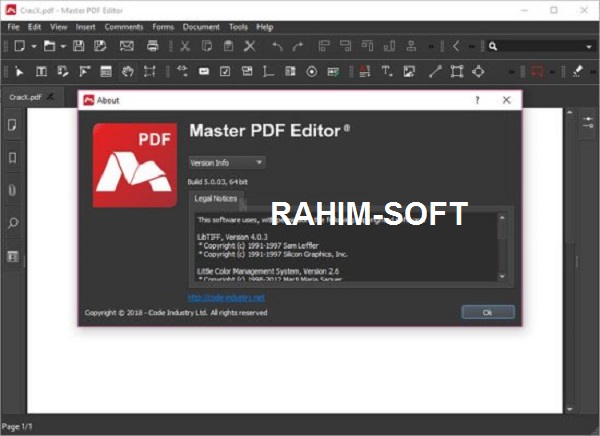This screenshot has height=436, width=600.
Task: Click inside the search field
Action: pyautogui.click(x=540, y=46)
